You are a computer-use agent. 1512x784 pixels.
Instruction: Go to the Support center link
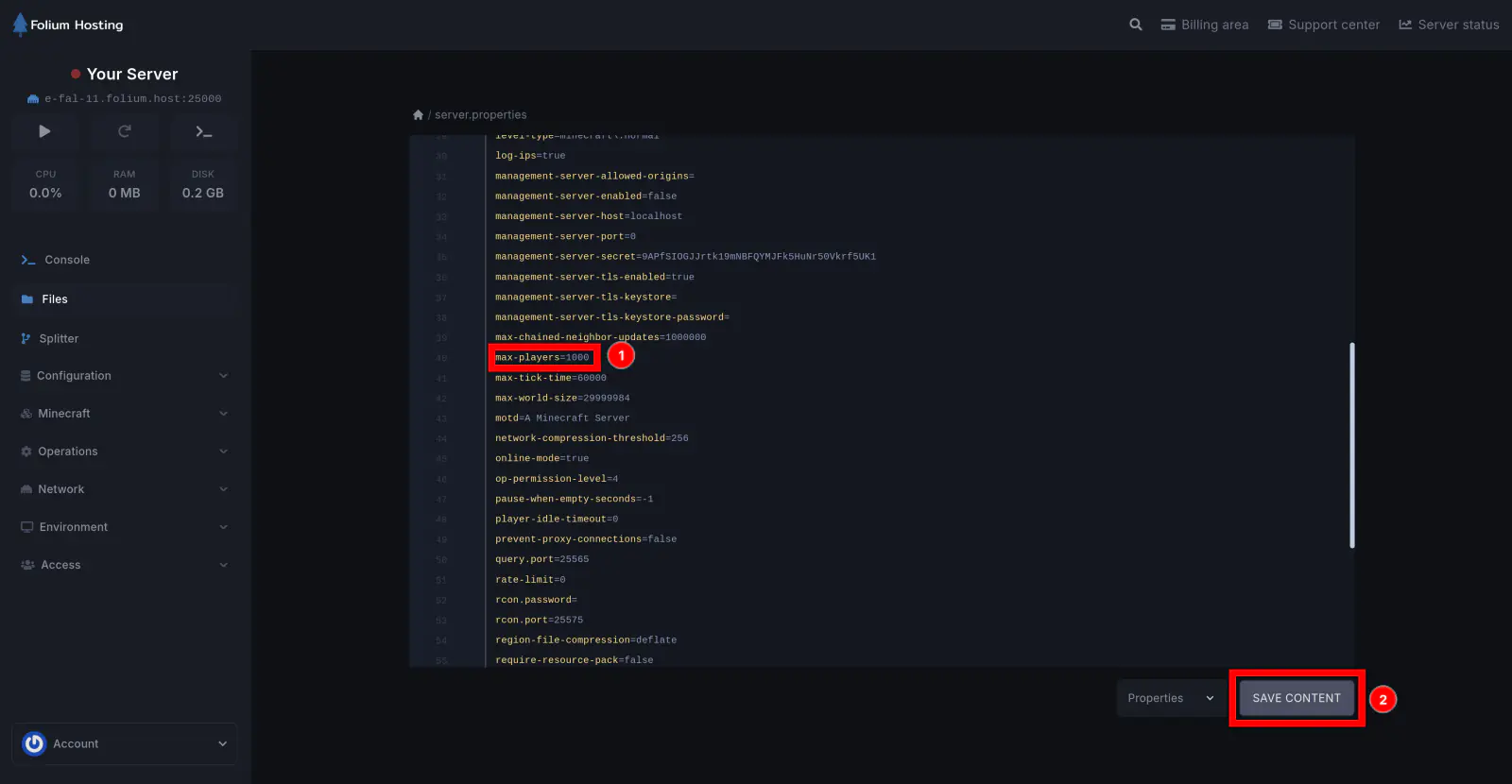click(1323, 25)
